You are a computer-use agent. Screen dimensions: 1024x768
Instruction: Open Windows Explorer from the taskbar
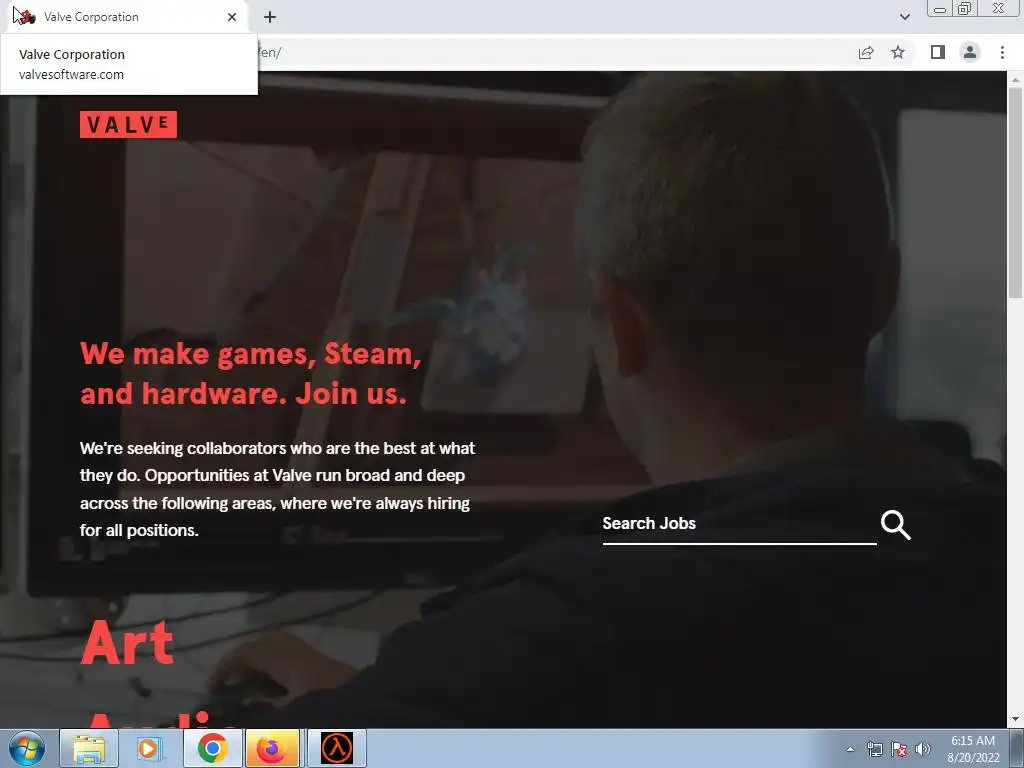pos(89,748)
